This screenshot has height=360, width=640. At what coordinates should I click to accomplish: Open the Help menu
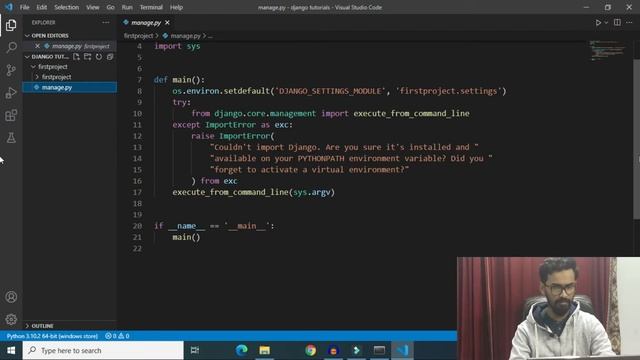tap(176, 7)
